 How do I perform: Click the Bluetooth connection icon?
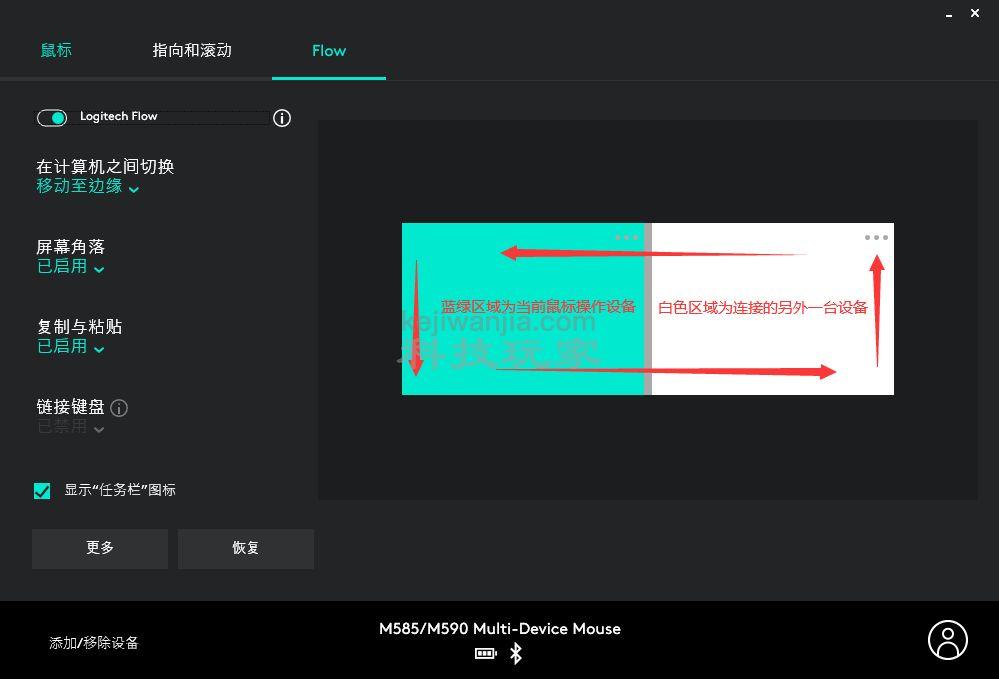516,653
